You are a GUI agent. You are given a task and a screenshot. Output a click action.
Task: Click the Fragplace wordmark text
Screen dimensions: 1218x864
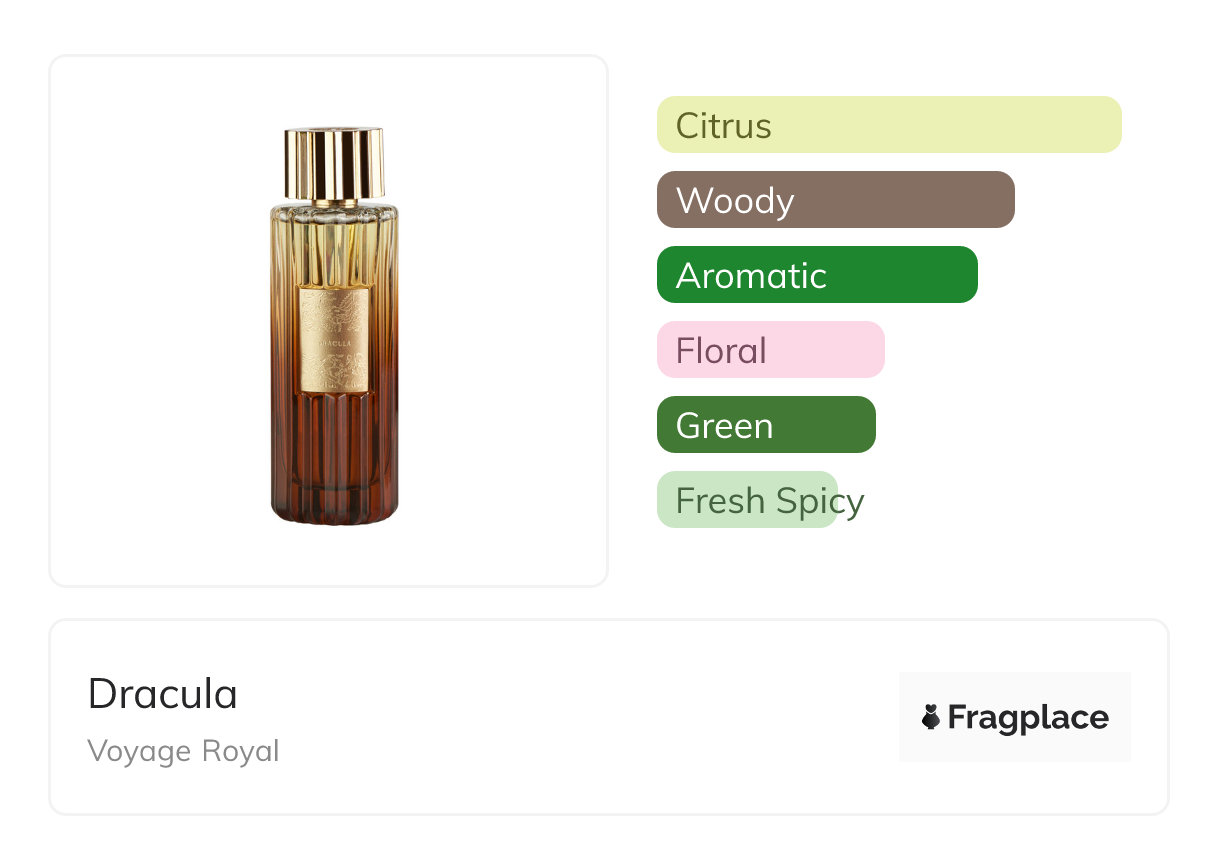pos(1028,718)
